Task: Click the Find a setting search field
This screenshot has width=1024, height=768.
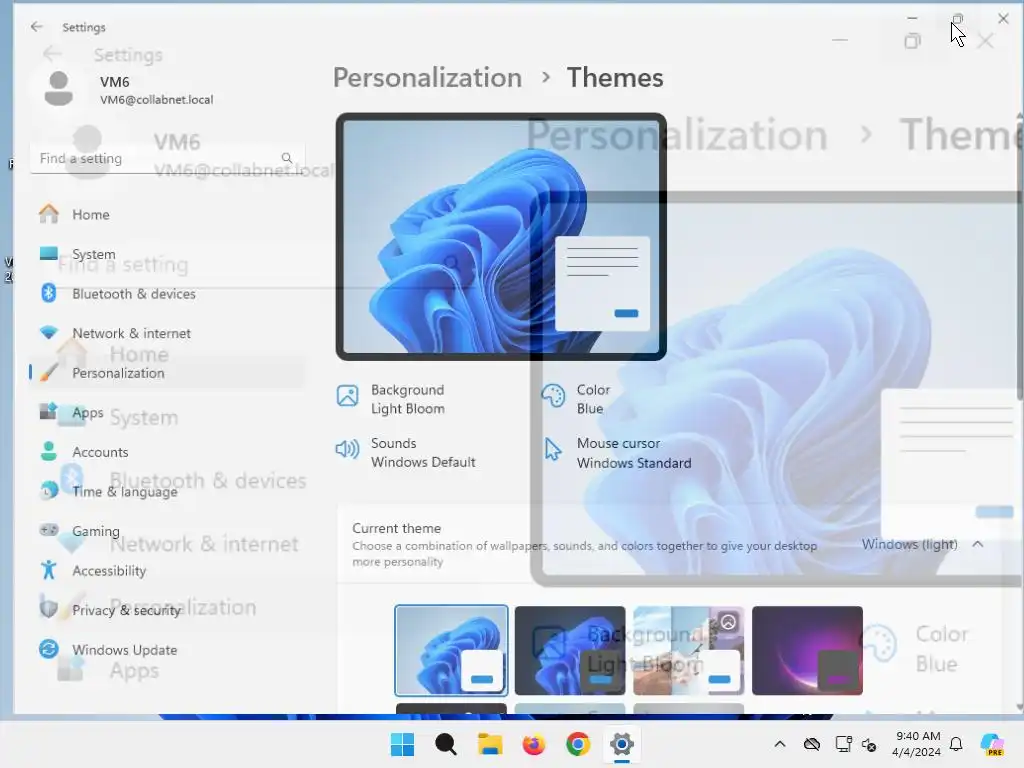Action: click(167, 159)
